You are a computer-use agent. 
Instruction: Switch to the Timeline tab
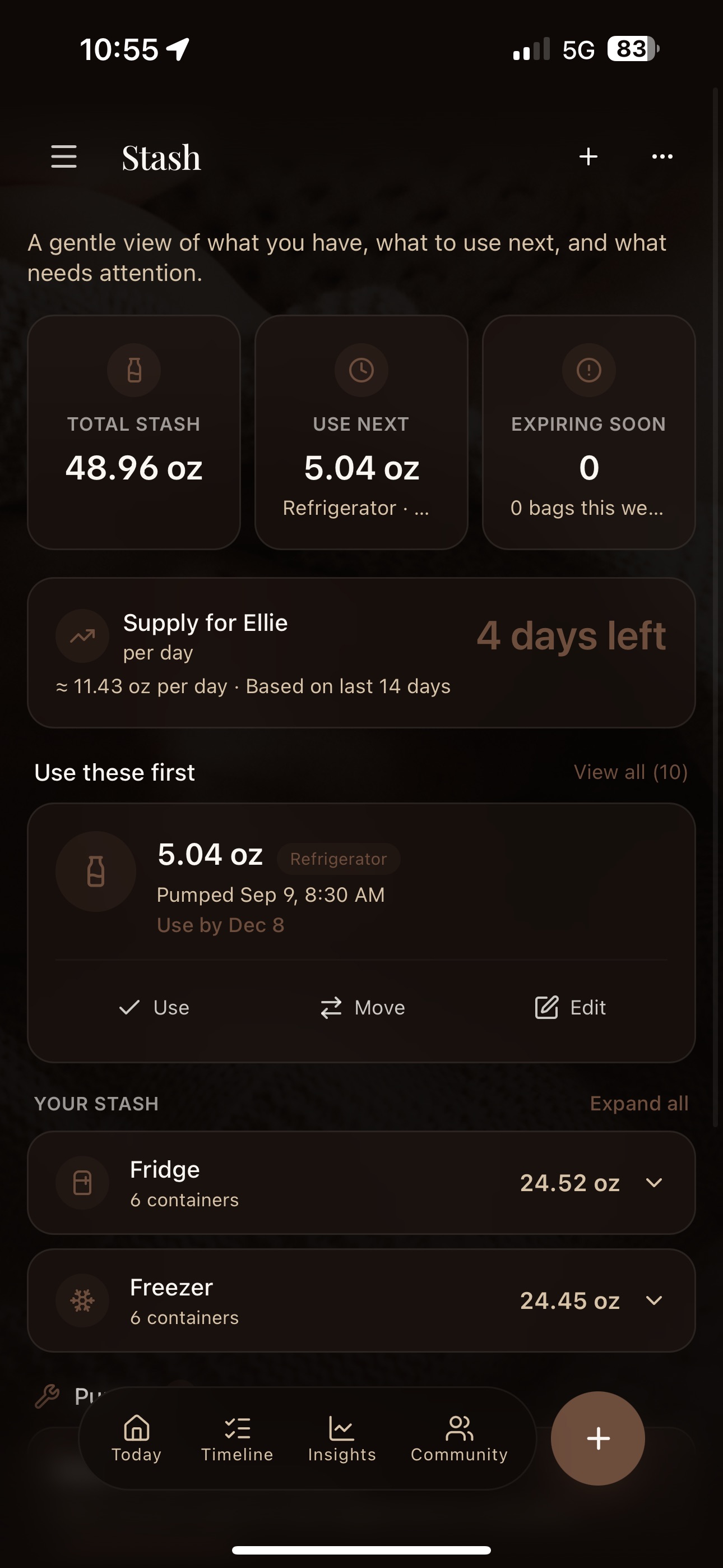[237, 1438]
